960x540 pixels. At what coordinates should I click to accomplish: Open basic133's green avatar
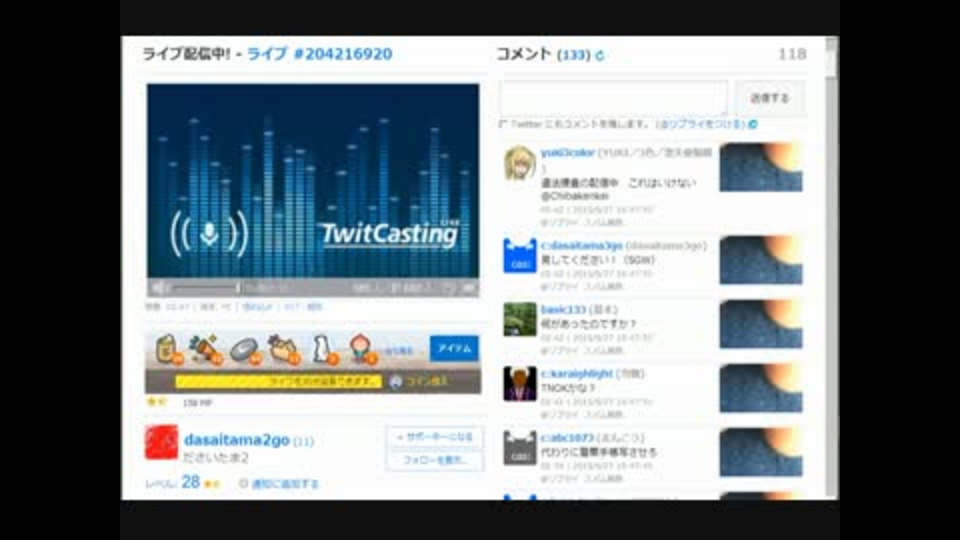tap(520, 319)
